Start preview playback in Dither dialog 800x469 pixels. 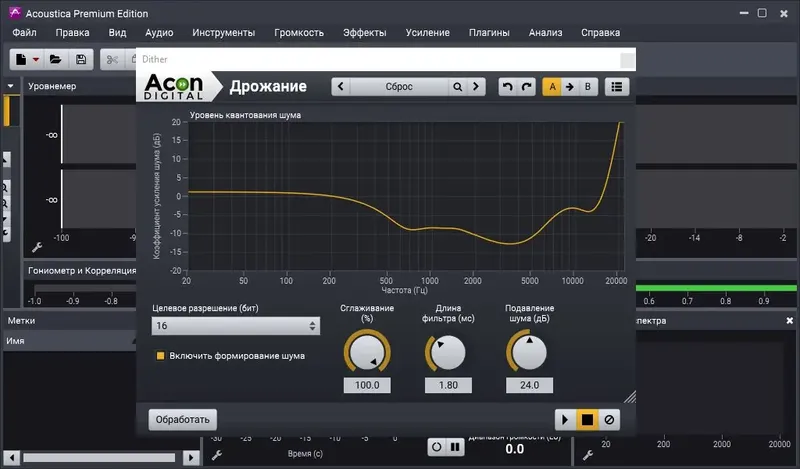(x=565, y=419)
